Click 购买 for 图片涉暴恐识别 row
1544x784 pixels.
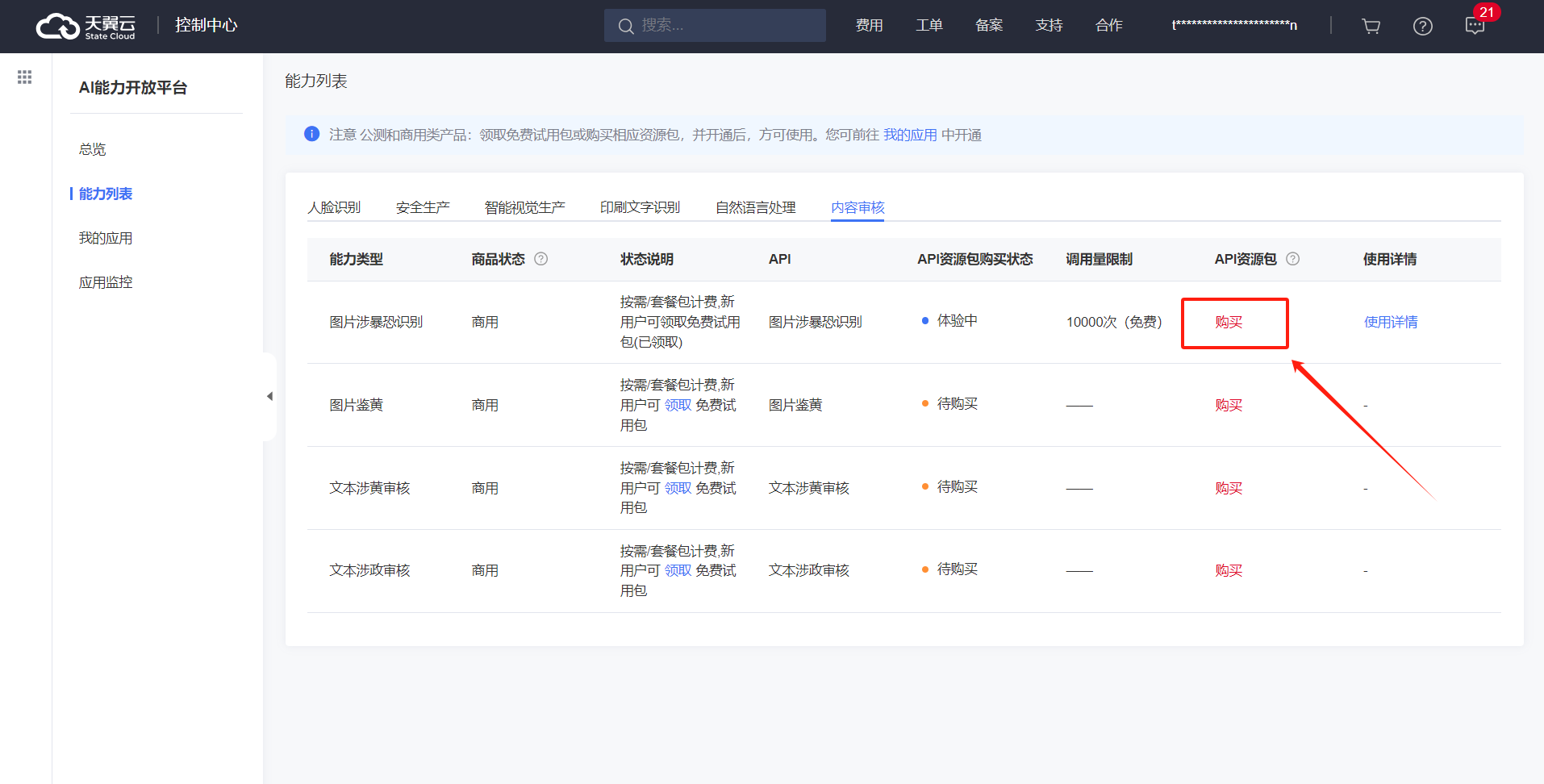click(x=1229, y=322)
